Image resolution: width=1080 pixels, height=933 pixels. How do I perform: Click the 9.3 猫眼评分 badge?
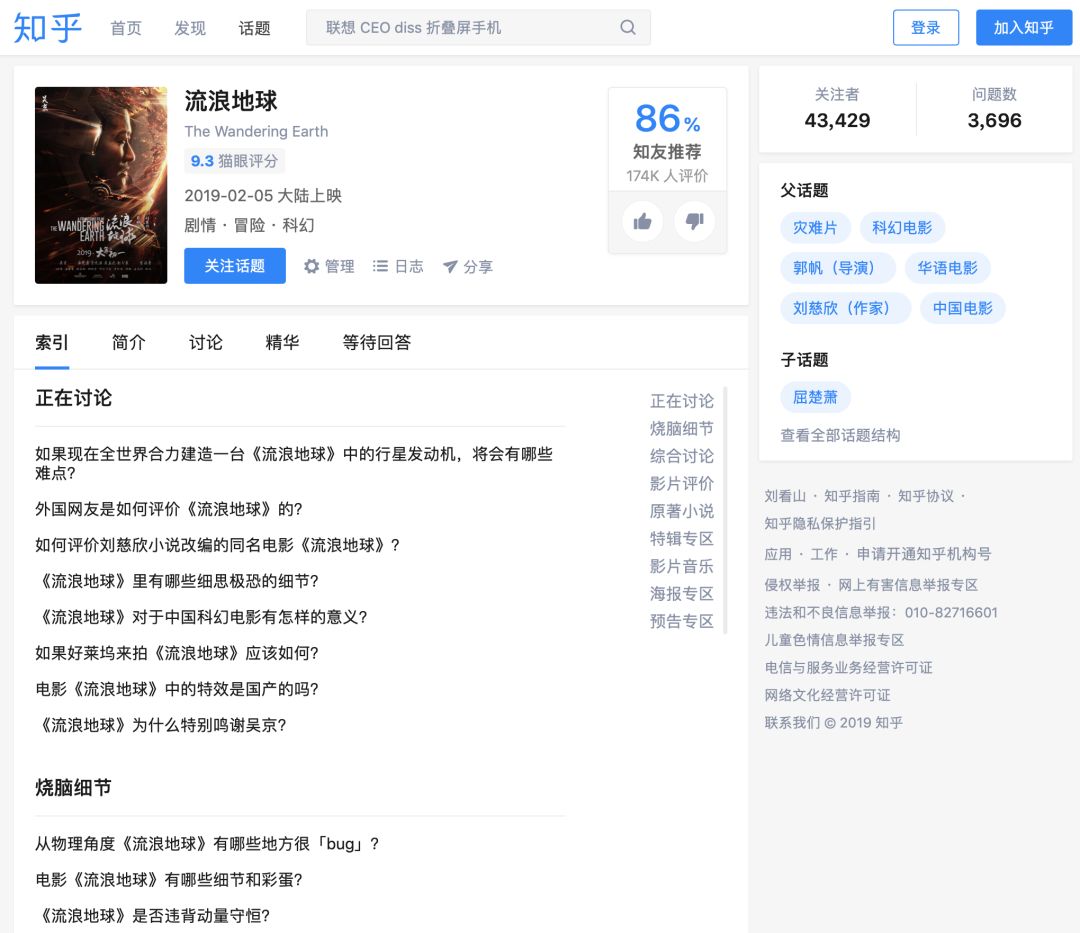click(x=234, y=161)
